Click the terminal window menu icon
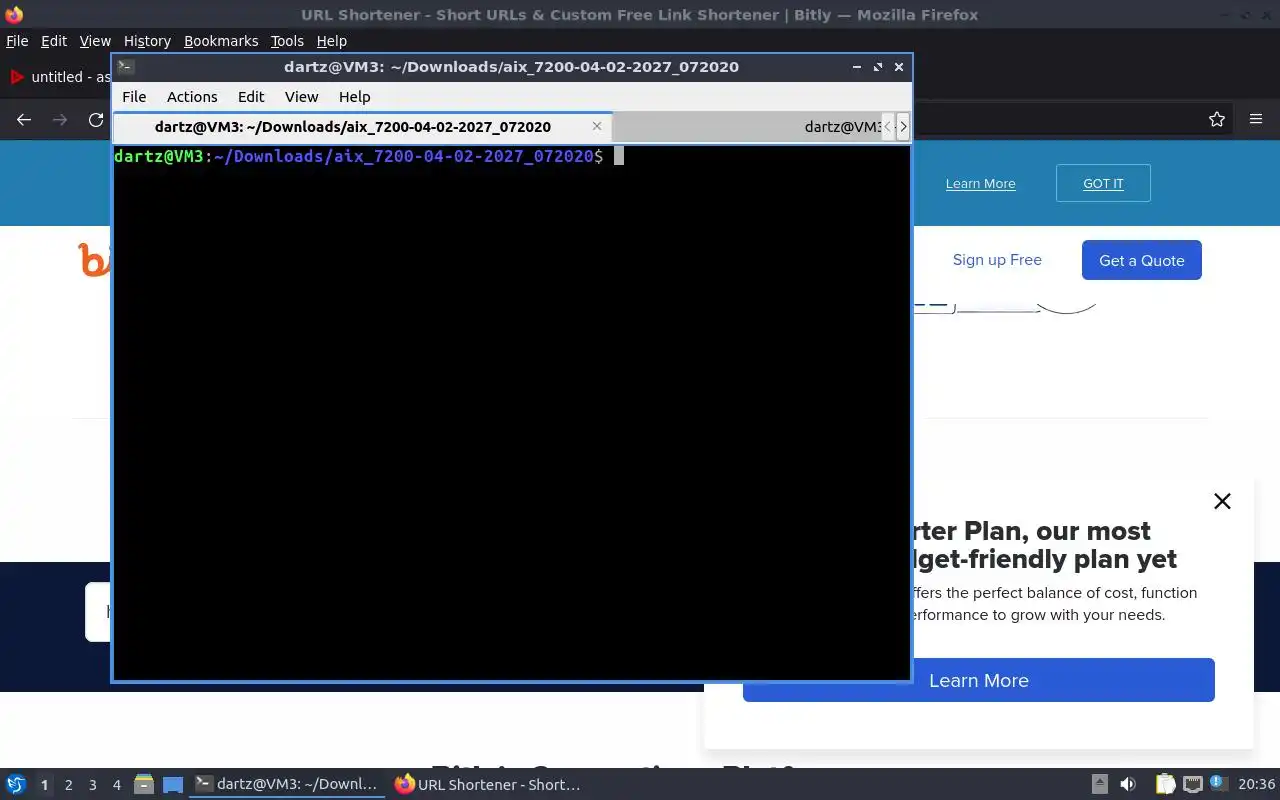This screenshot has height=800, width=1280. pyautogui.click(x=125, y=67)
